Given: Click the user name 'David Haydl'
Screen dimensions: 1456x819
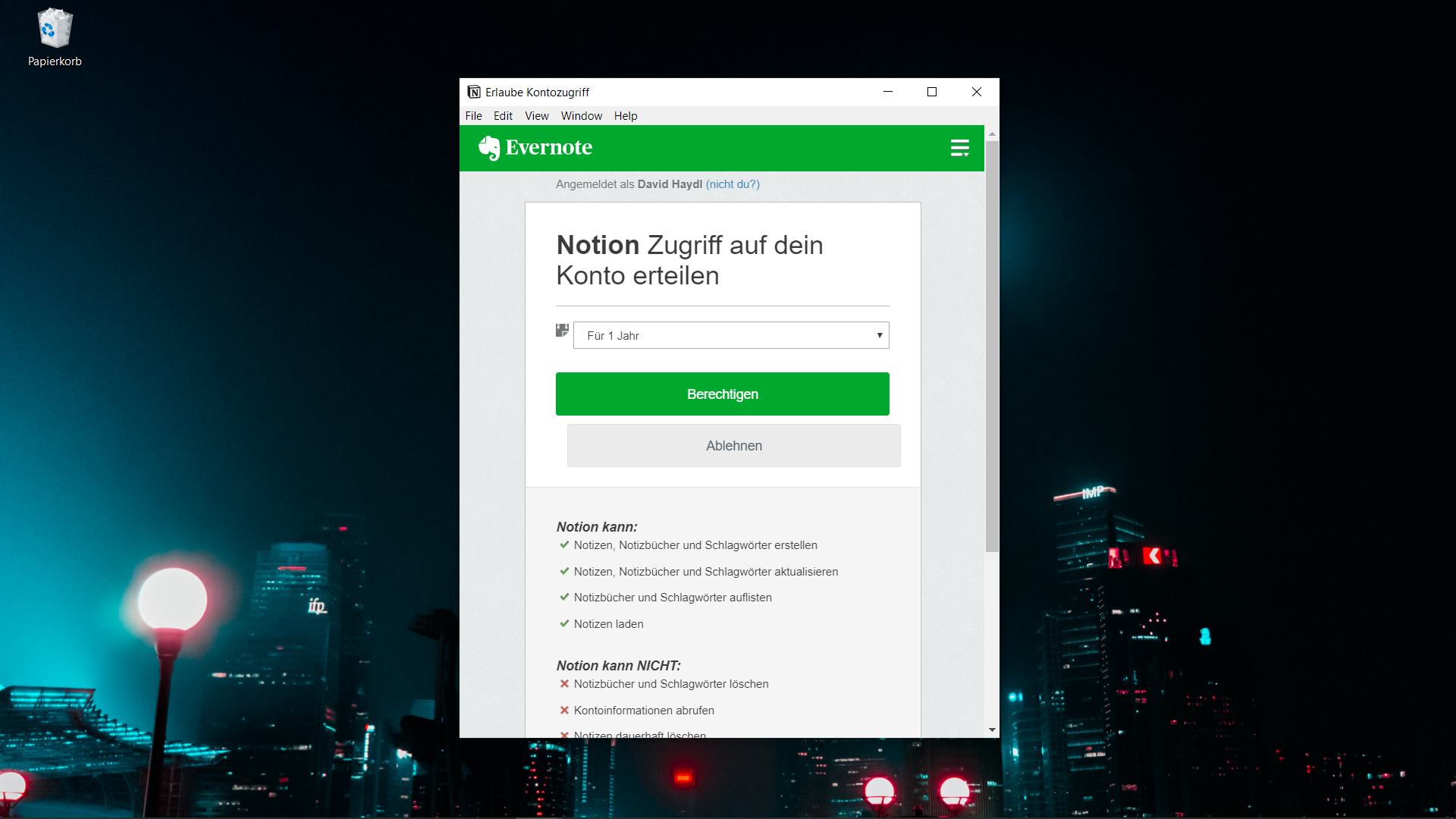Looking at the screenshot, I should [670, 184].
